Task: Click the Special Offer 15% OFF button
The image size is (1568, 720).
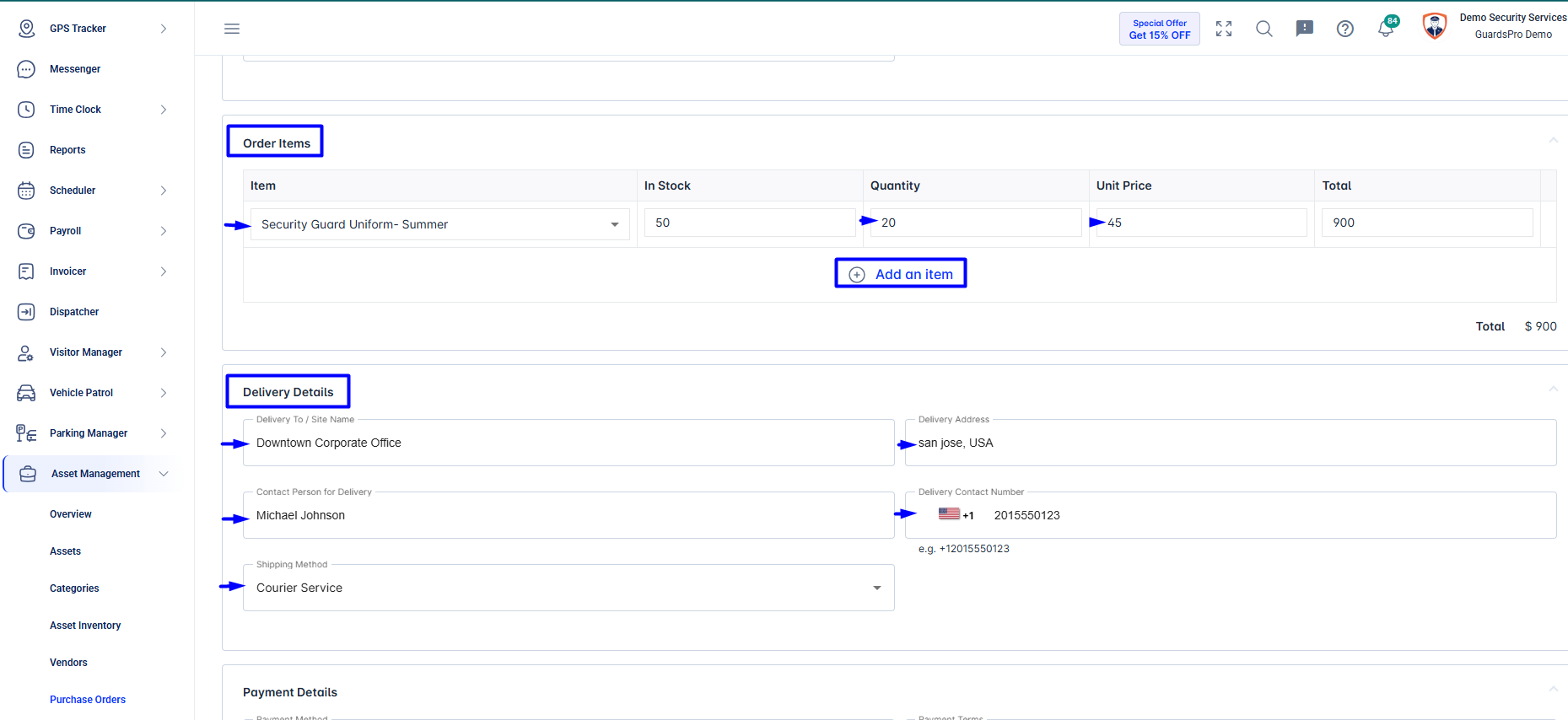Action: 1160,29
